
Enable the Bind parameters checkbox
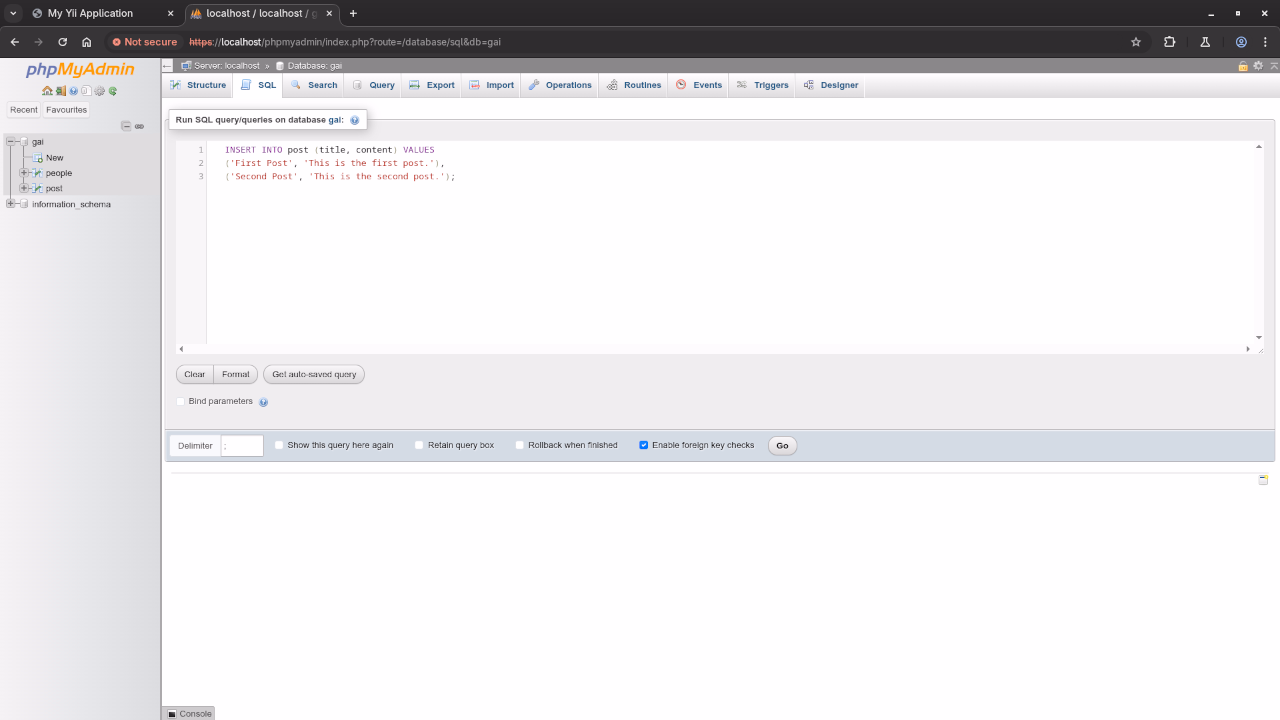181,401
